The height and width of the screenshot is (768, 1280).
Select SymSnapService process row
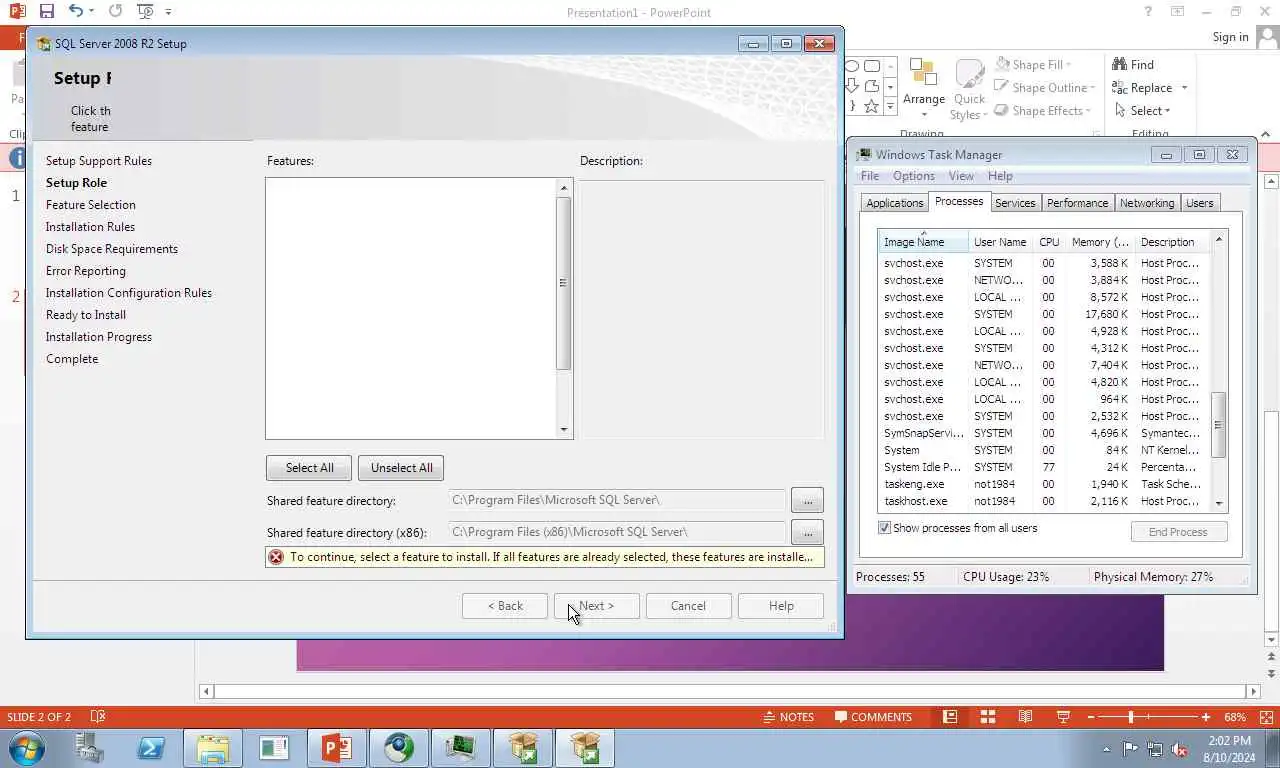[1044, 433]
